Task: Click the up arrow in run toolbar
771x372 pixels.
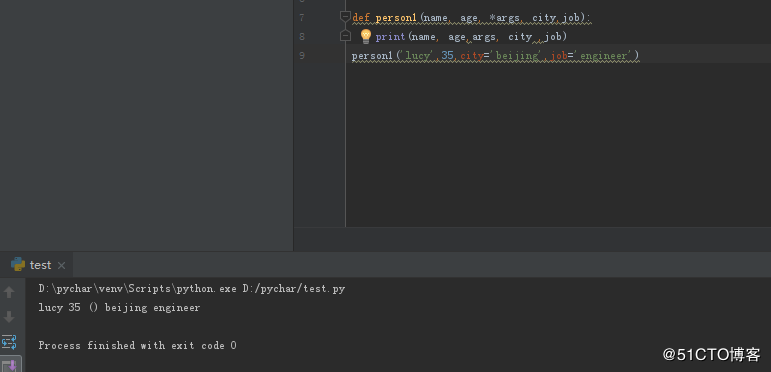Action: coord(9,292)
